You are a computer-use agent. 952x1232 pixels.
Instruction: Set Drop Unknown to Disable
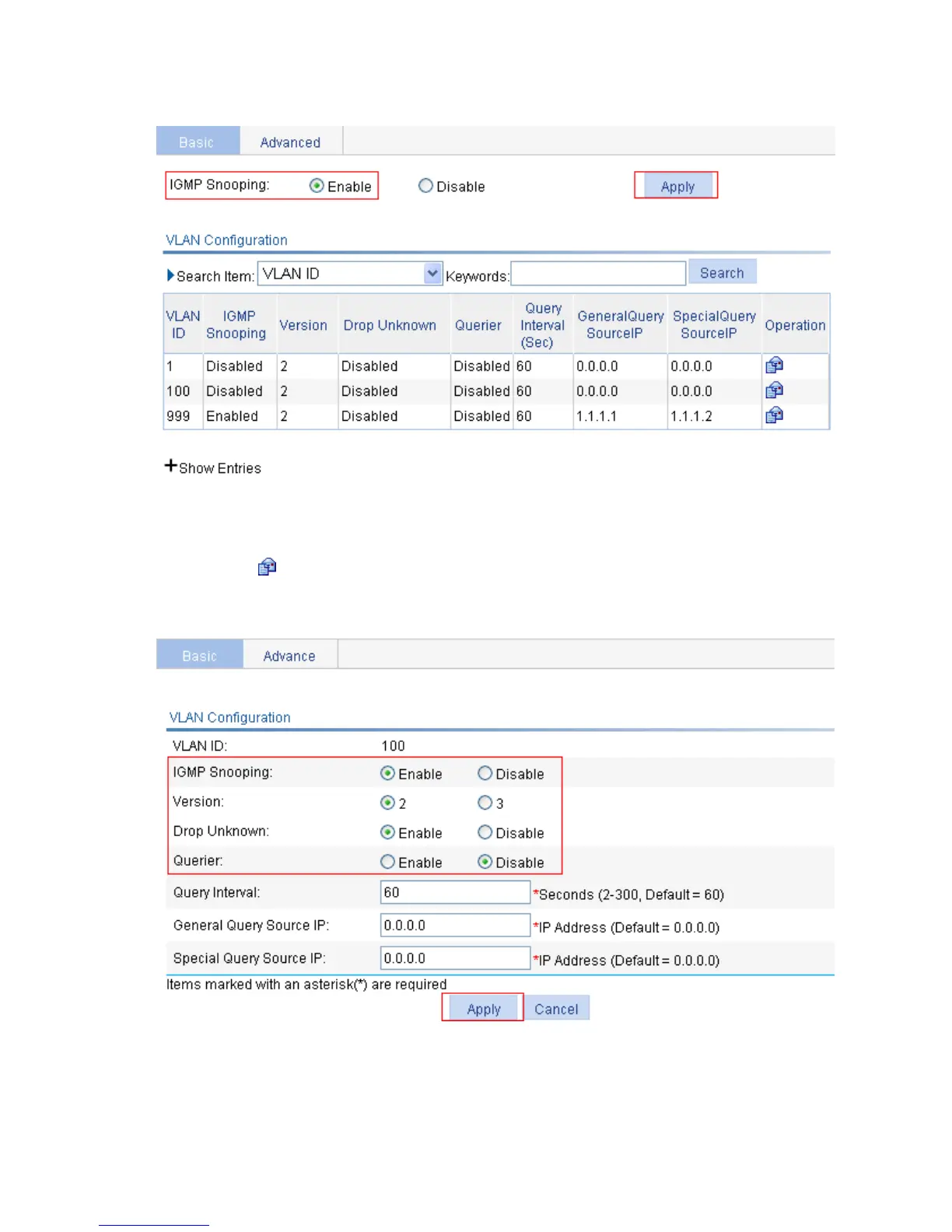[x=485, y=832]
